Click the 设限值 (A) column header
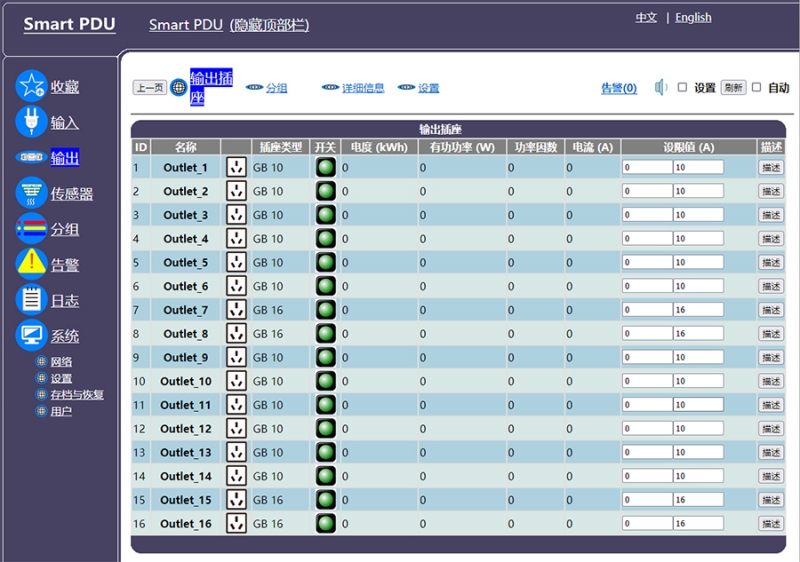The height and width of the screenshot is (562, 800). pyautogui.click(x=688, y=147)
